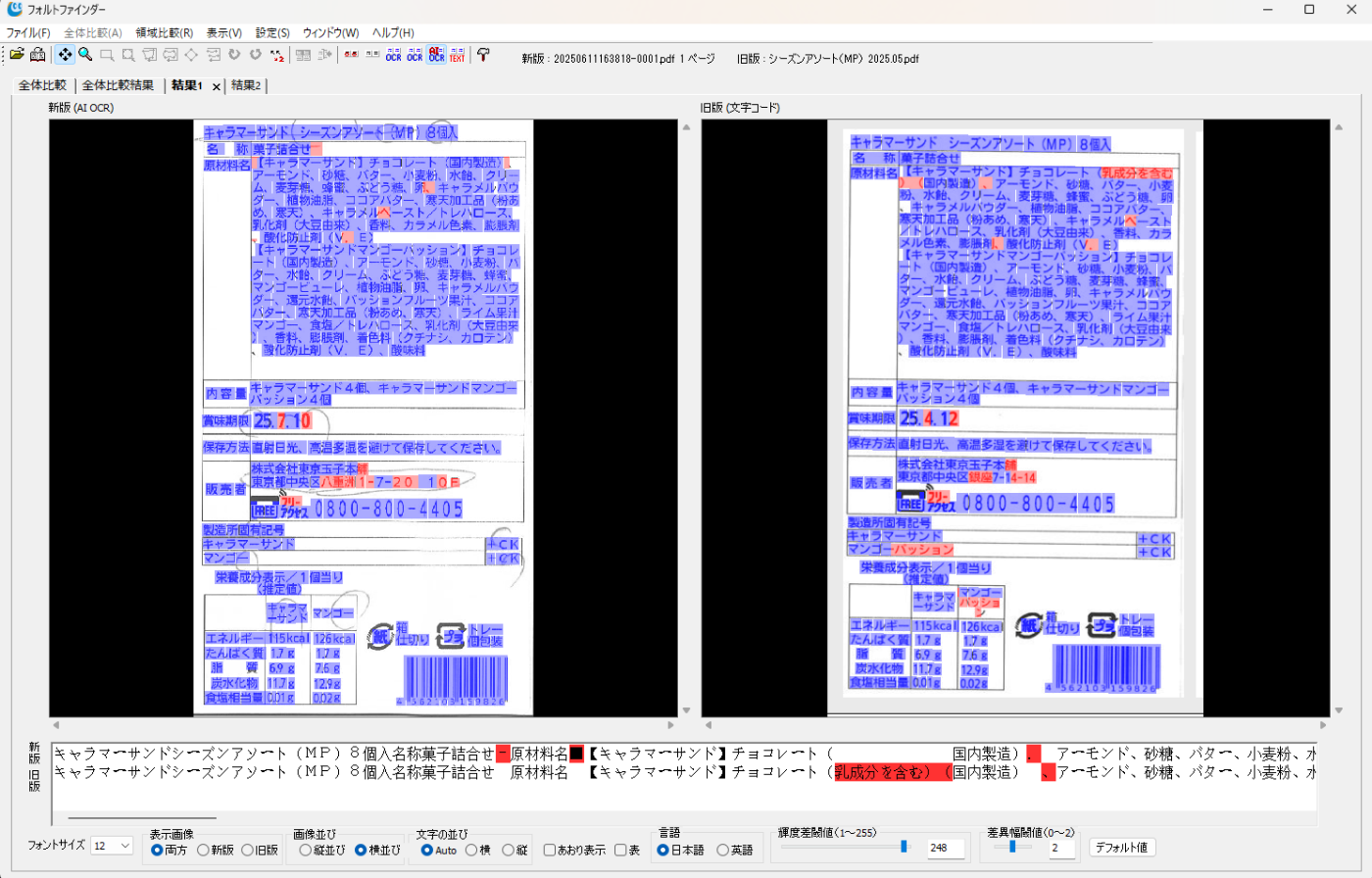1372x878 pixels.
Task: Click the red-arrows '2' icon in toolbar
Action: tap(277, 55)
